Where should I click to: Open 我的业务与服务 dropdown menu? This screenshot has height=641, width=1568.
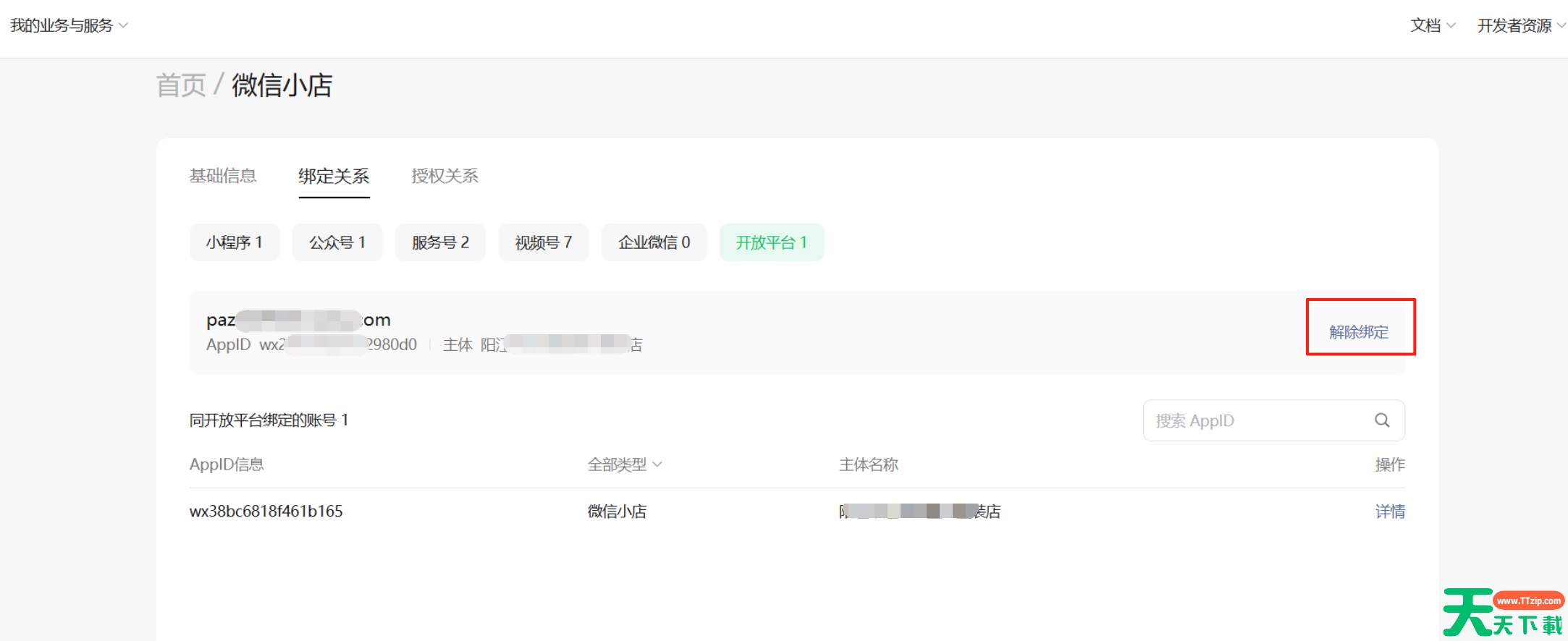click(69, 25)
